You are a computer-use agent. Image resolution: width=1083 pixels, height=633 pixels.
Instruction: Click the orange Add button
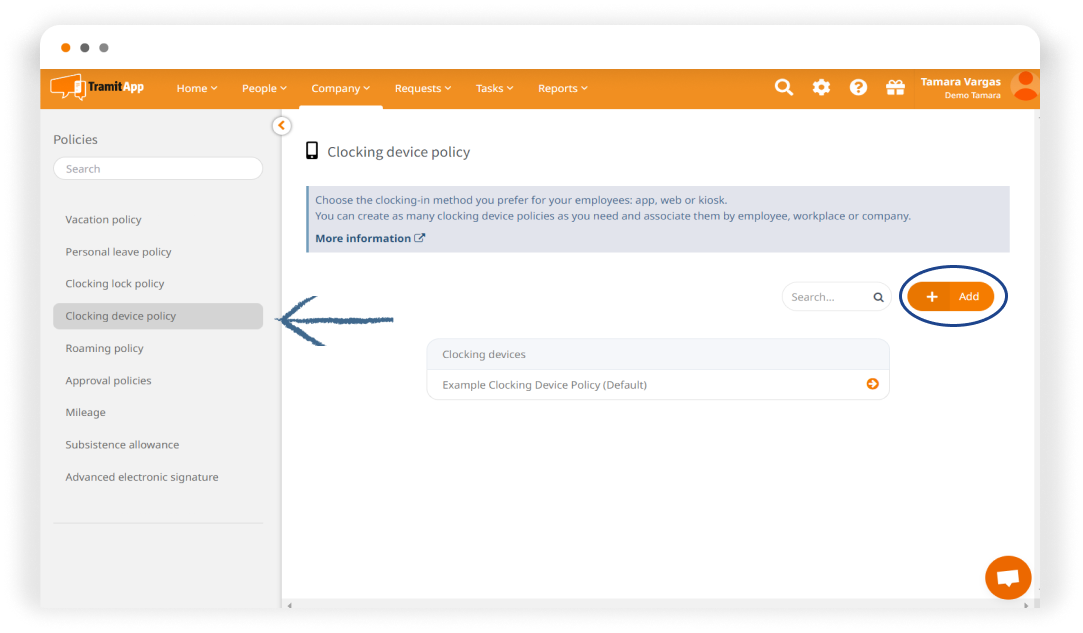click(951, 296)
